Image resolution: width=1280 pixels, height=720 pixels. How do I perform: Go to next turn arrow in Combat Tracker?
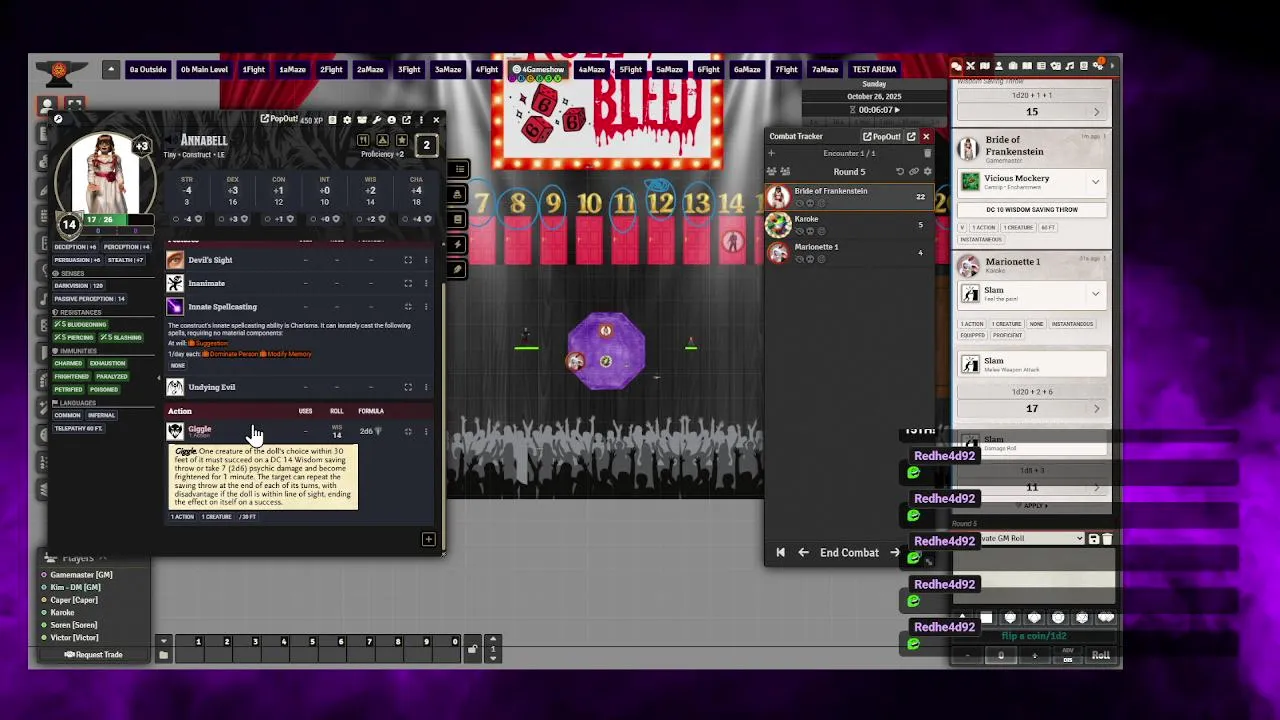click(x=895, y=552)
